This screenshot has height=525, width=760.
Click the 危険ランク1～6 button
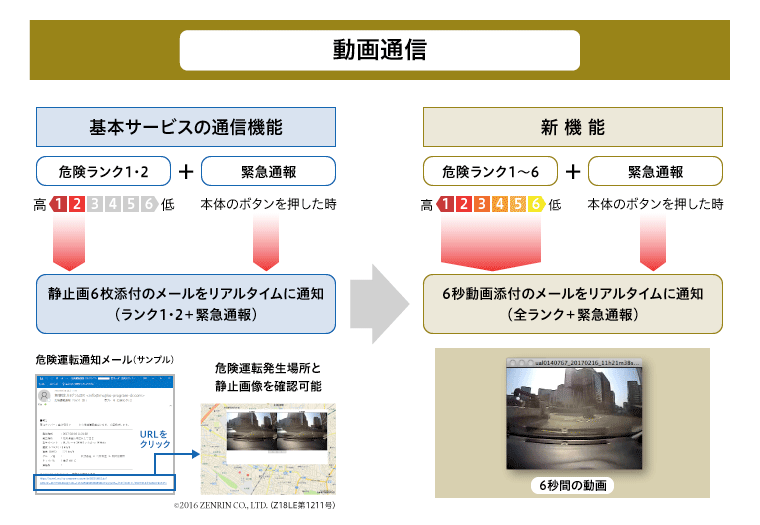click(x=490, y=172)
